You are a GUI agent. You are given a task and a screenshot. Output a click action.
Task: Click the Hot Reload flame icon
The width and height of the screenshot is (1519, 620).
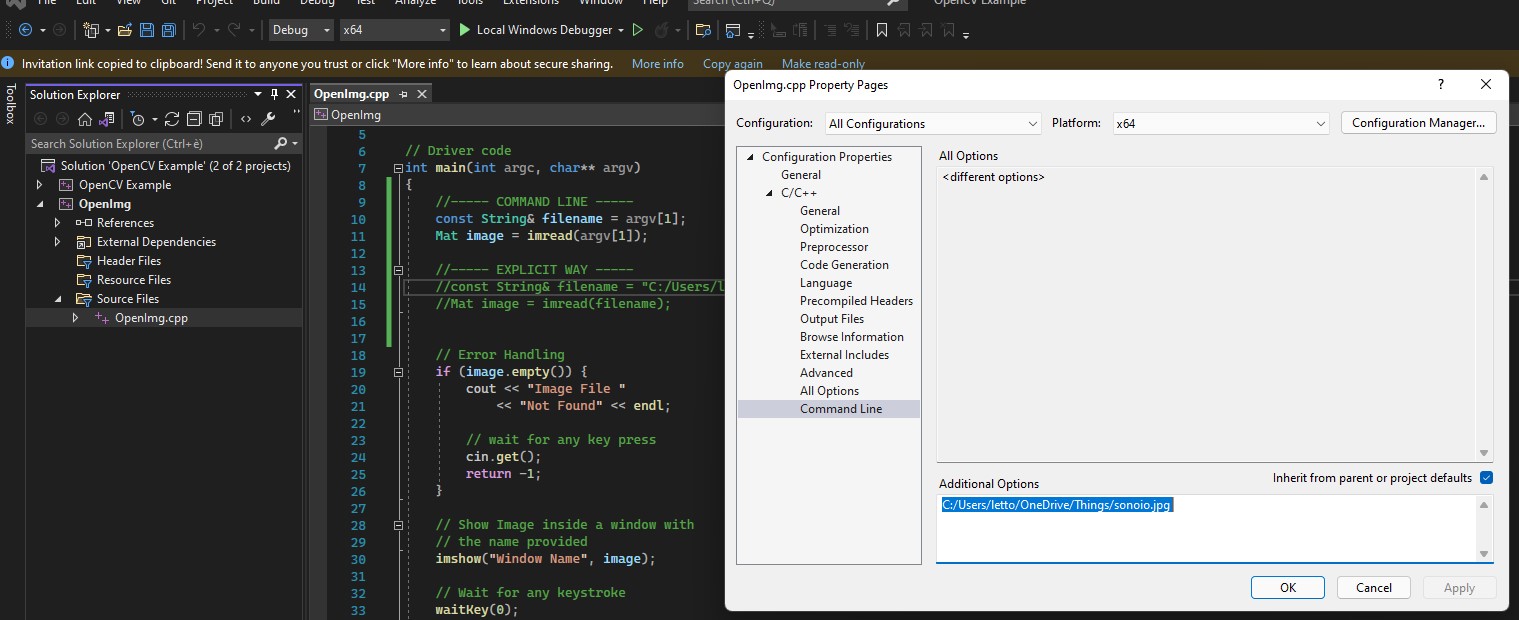tap(661, 30)
